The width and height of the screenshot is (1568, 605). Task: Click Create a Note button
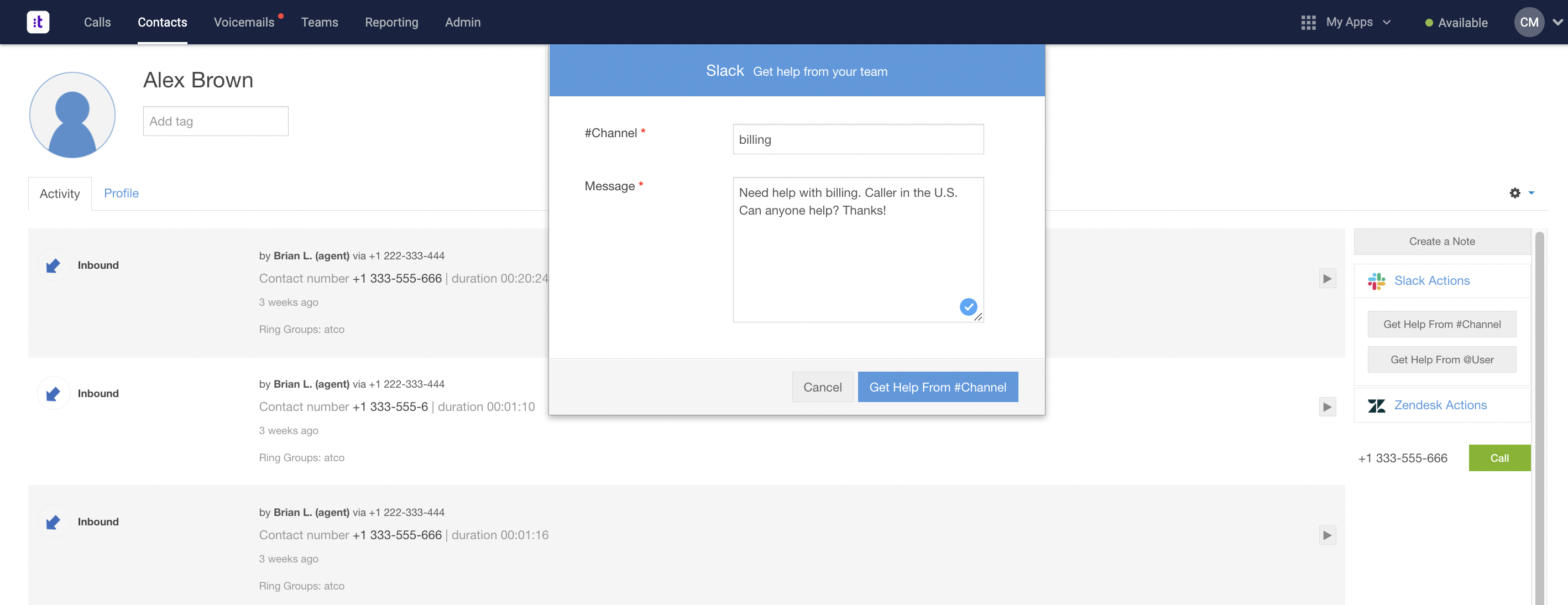coord(1441,242)
